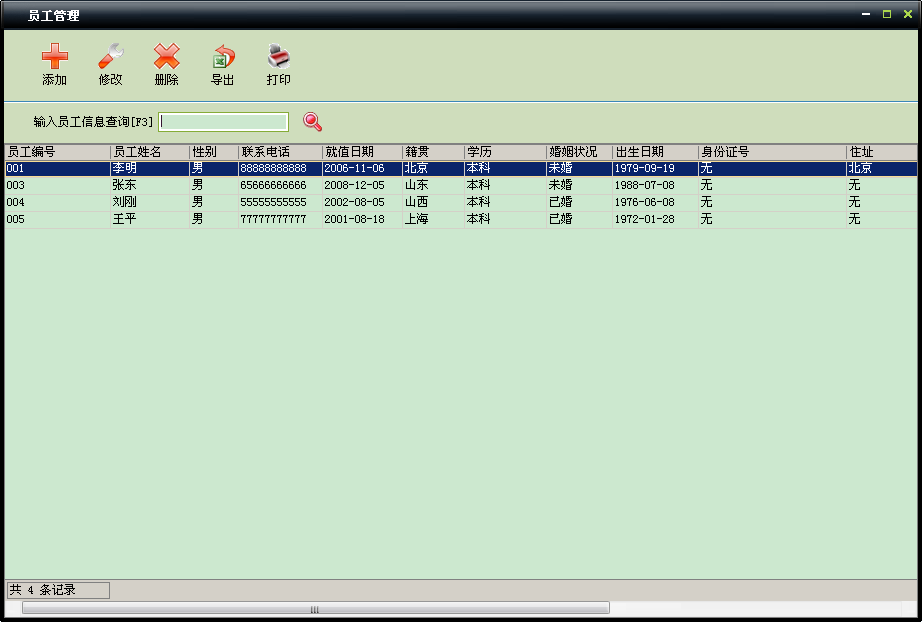Click the name 李明
Screen dimensions: 922x622
(124, 168)
